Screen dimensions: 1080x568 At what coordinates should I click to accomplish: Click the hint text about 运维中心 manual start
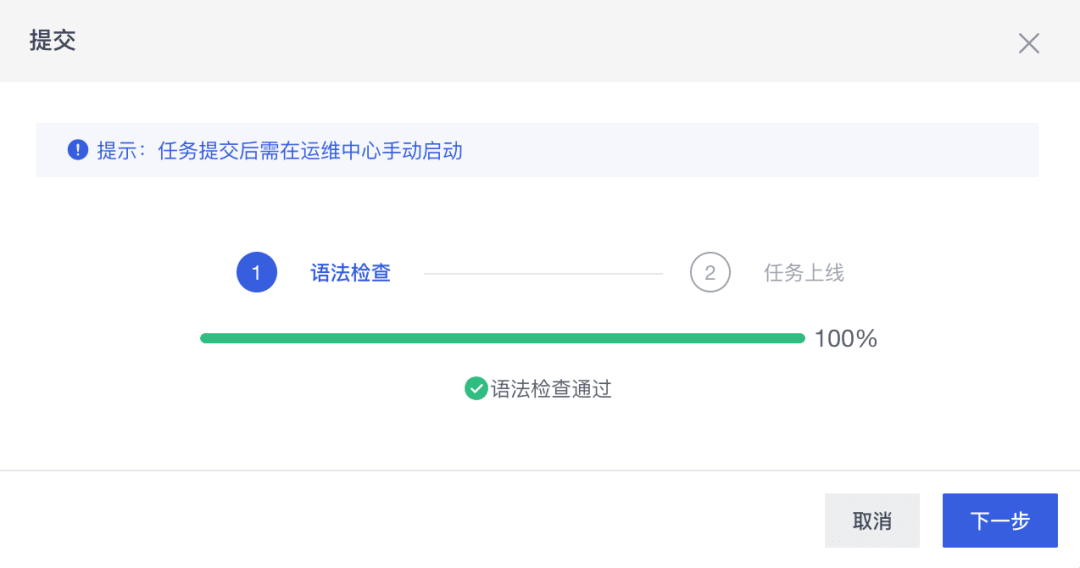pos(280,151)
